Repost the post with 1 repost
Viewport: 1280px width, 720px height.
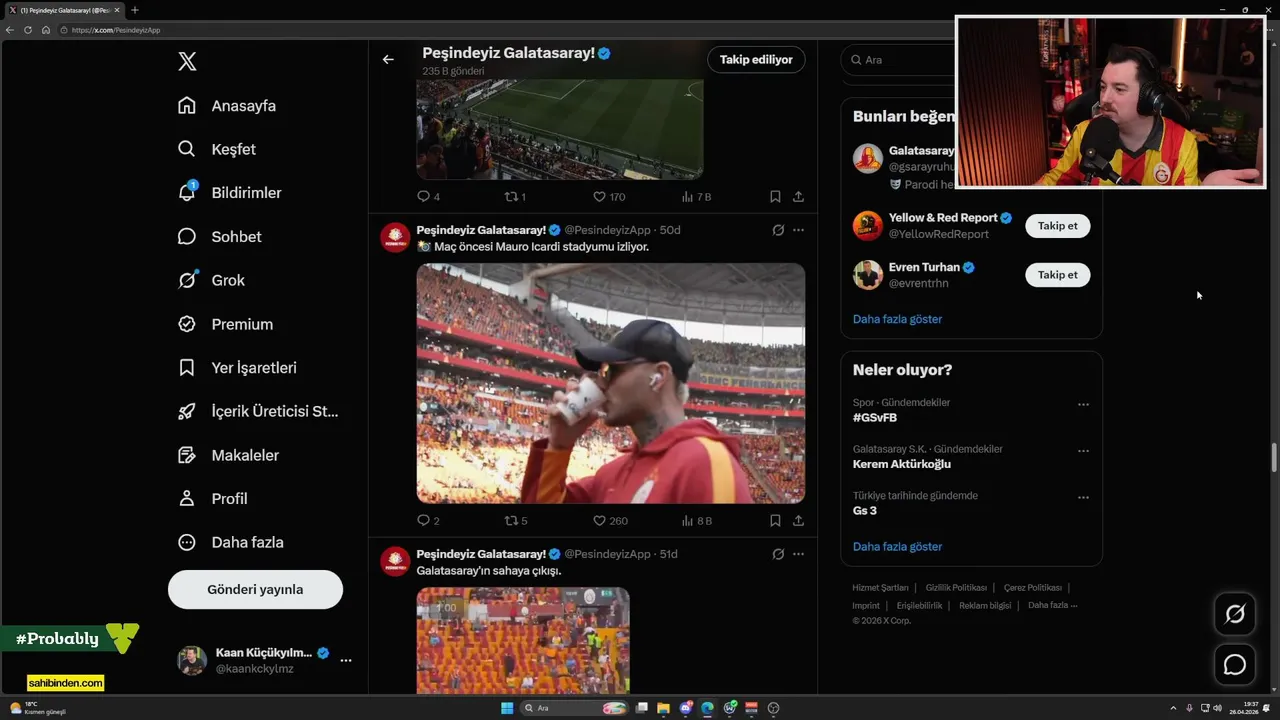click(516, 197)
